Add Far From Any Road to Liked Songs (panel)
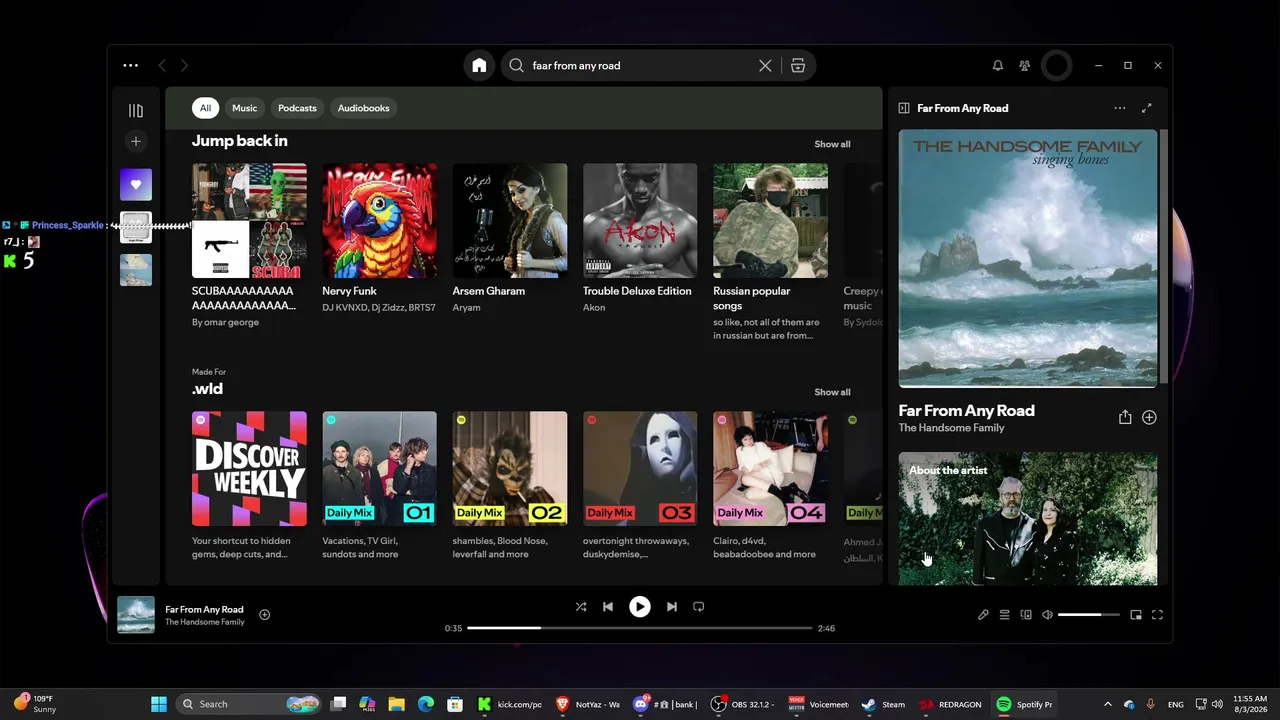 click(x=1149, y=417)
